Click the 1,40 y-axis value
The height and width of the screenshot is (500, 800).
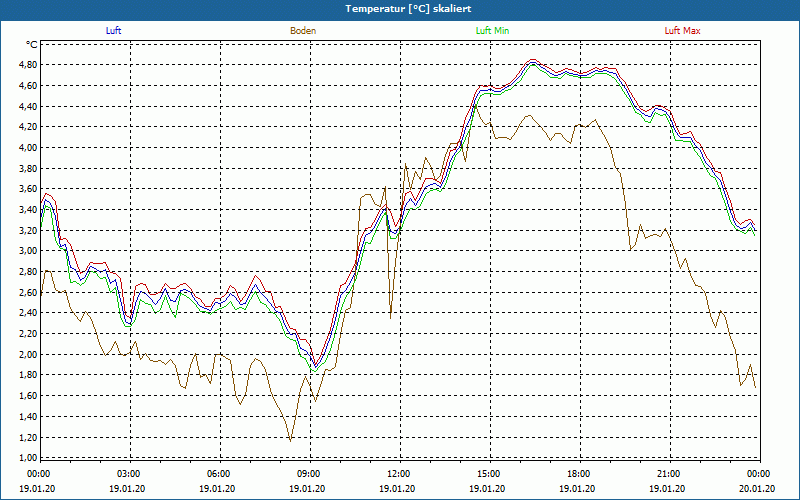tap(28, 416)
